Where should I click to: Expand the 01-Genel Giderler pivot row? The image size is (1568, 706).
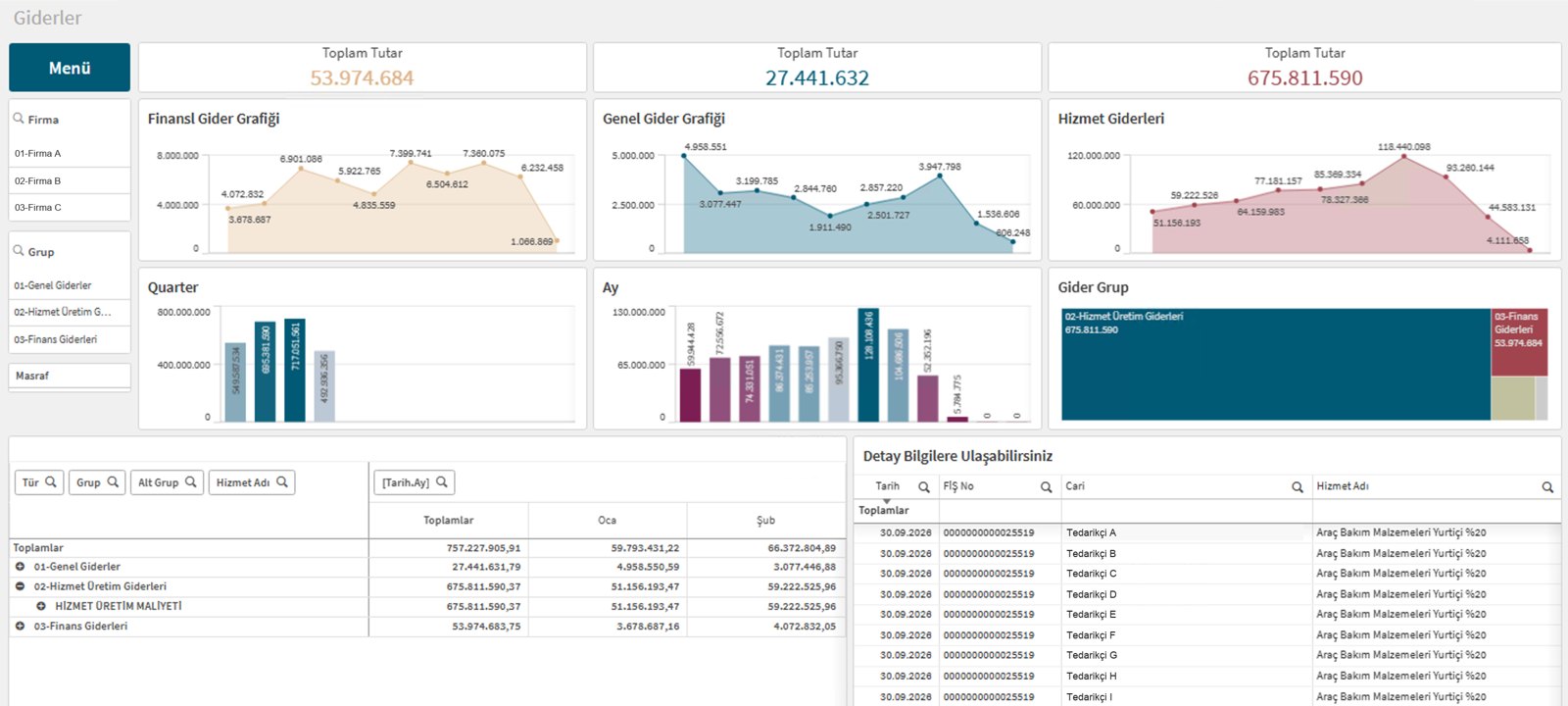[20, 567]
